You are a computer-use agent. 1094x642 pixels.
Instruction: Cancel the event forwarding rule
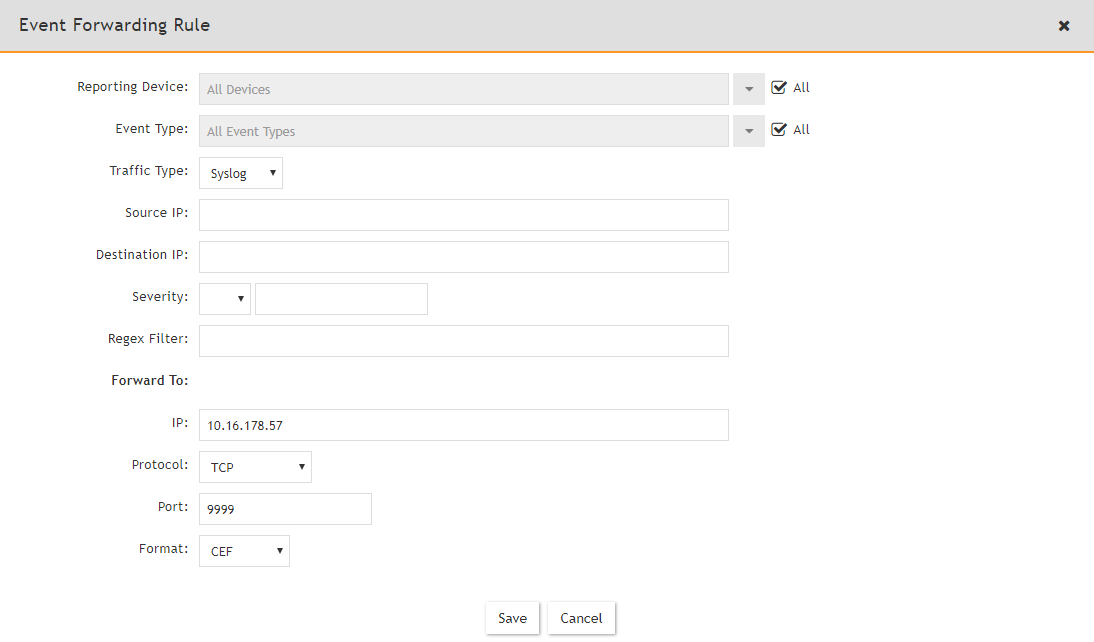coord(581,617)
